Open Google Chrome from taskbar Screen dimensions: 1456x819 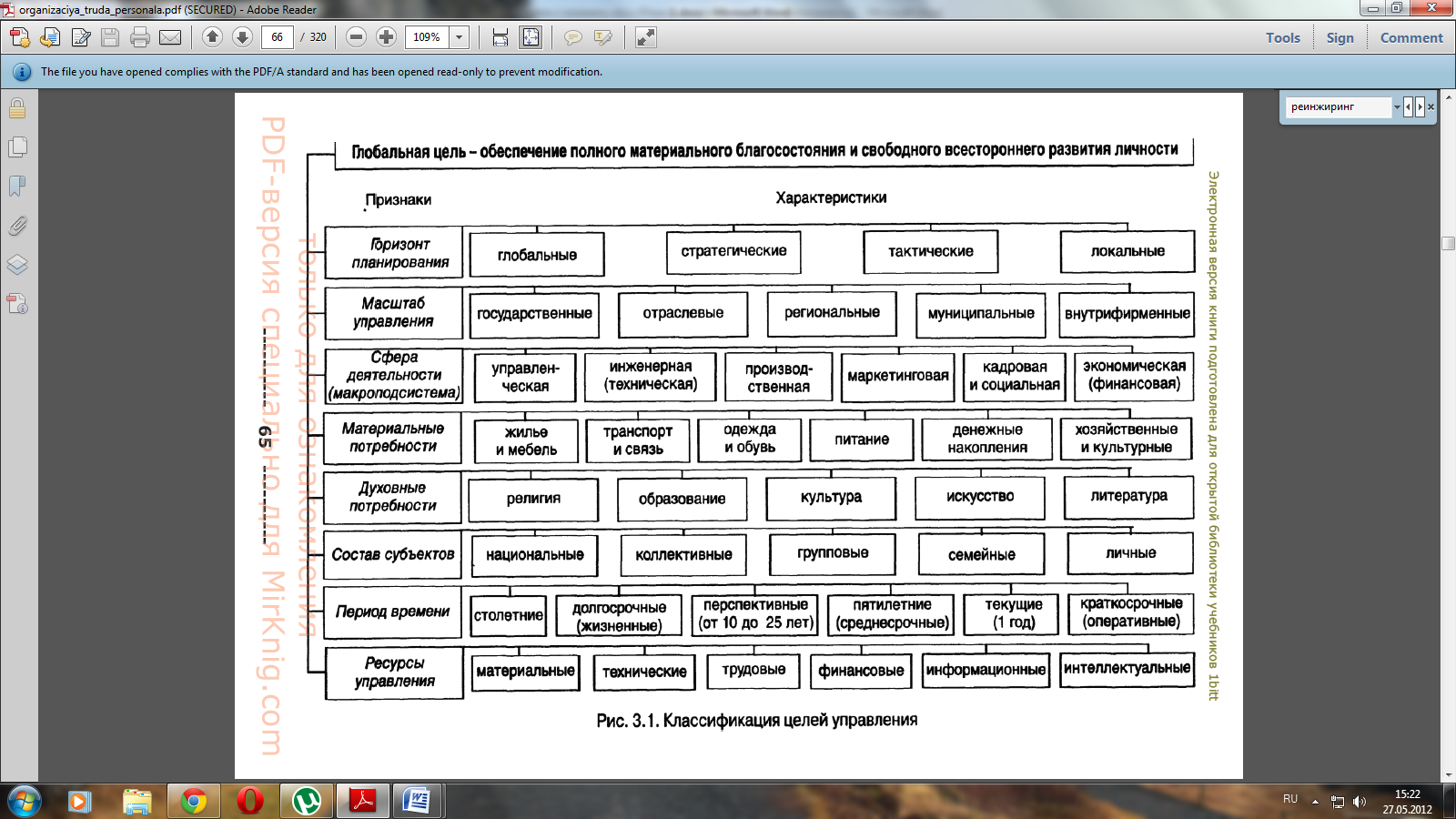(194, 802)
